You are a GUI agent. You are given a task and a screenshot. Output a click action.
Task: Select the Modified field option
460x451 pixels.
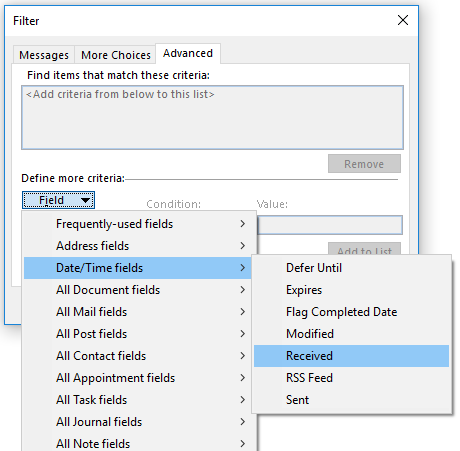[x=351, y=334]
